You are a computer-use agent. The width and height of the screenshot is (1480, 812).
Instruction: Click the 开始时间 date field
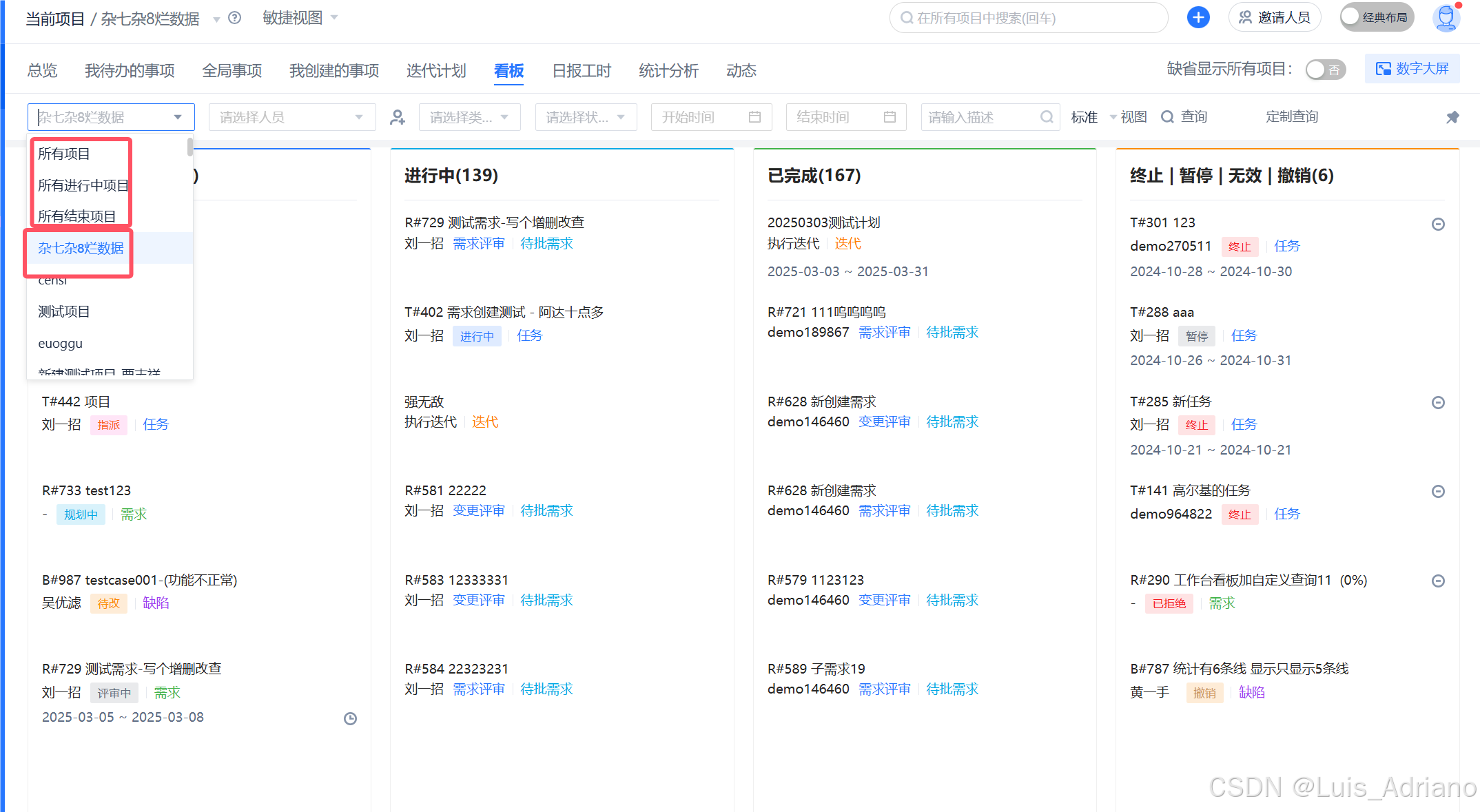point(710,118)
